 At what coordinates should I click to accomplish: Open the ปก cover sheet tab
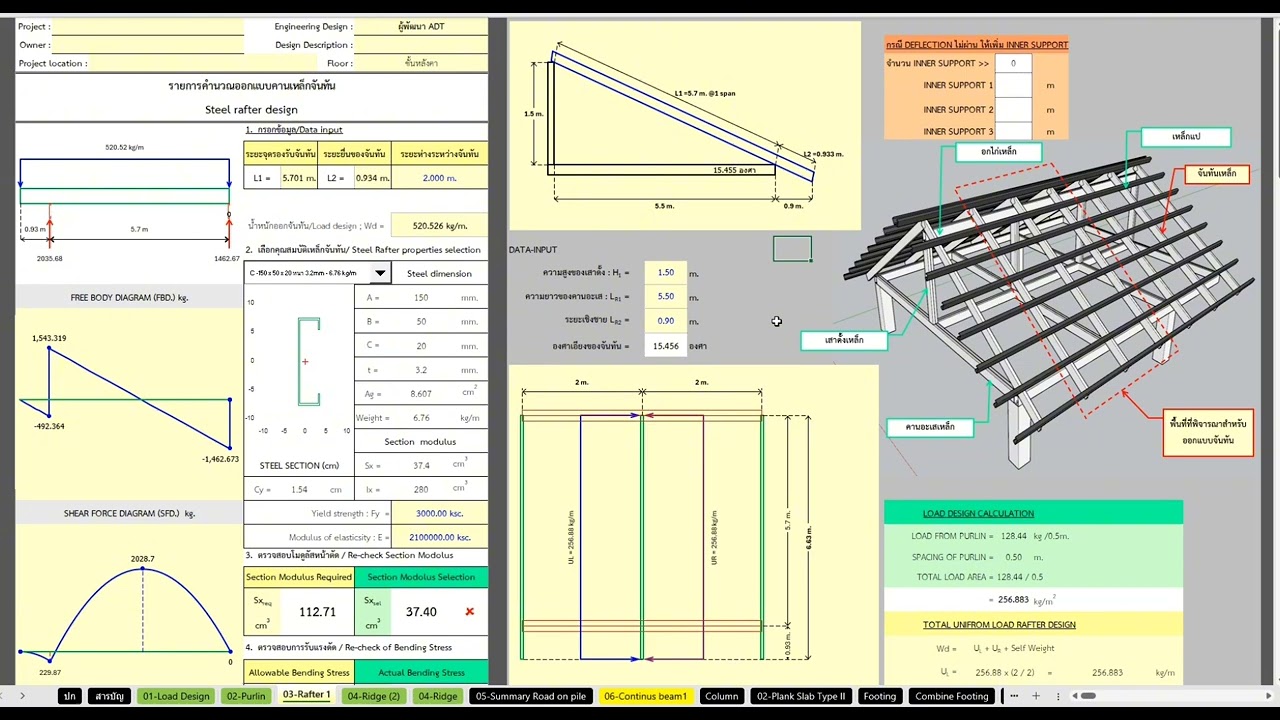click(x=70, y=696)
